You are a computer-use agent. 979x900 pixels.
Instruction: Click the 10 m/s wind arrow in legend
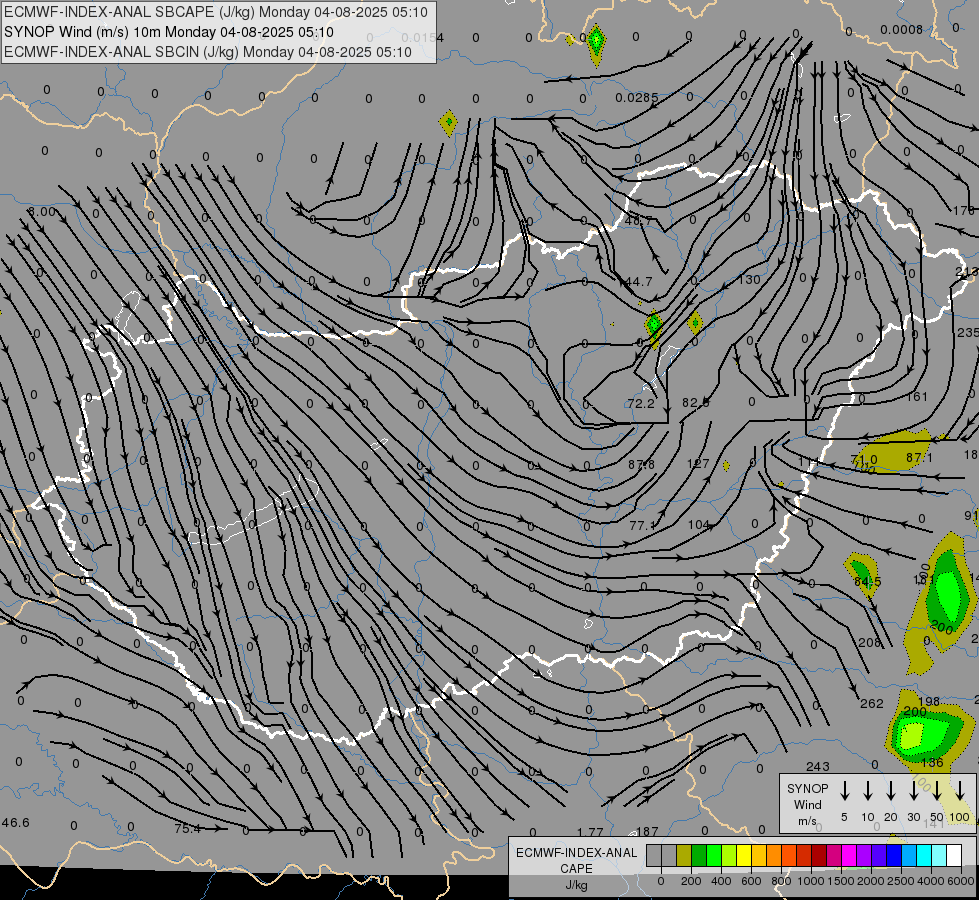(868, 790)
